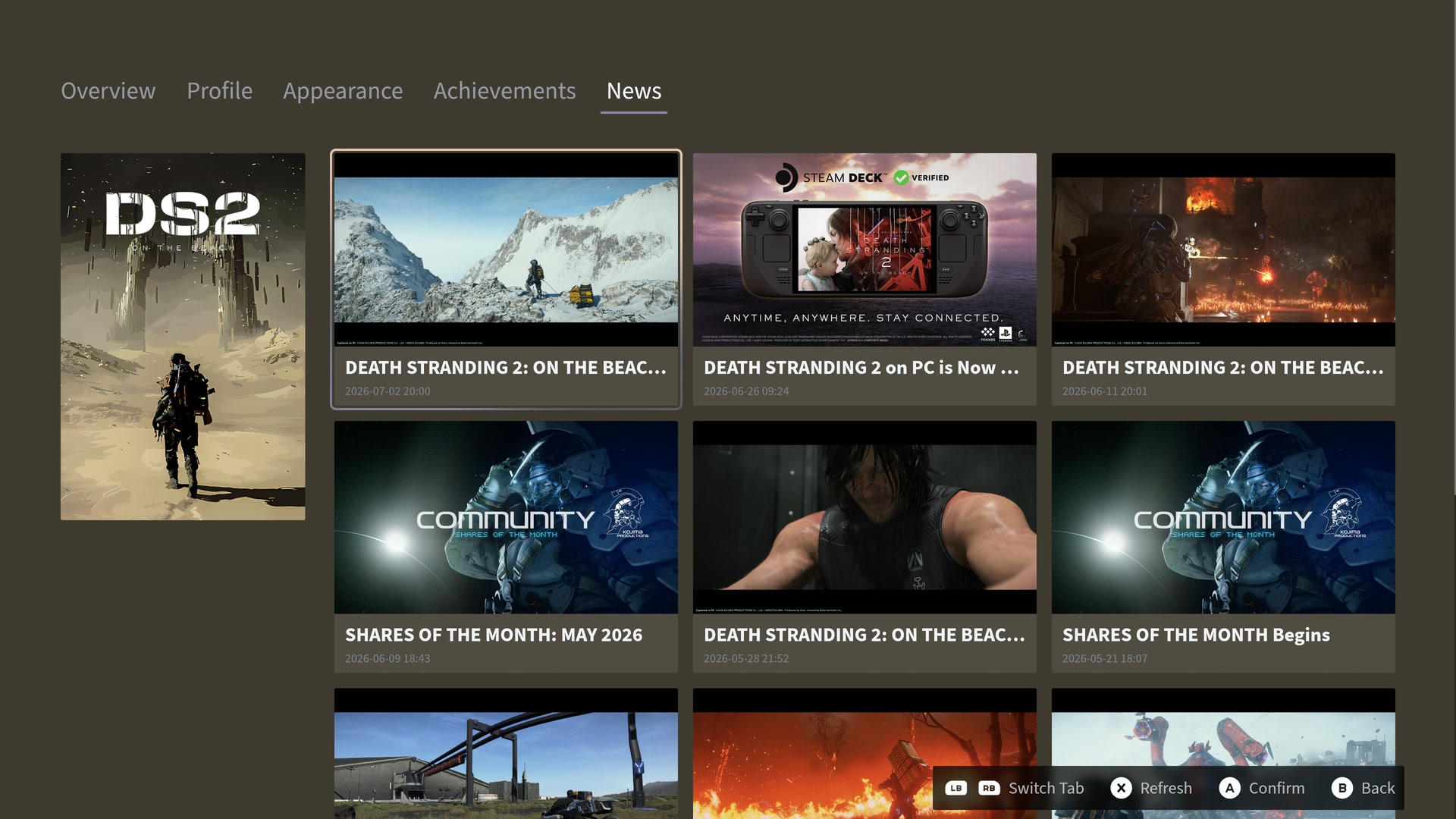This screenshot has width=1456, height=819.
Task: Select headline "DEATH STRANDING 2 on PC is Now …"
Action: point(861,368)
